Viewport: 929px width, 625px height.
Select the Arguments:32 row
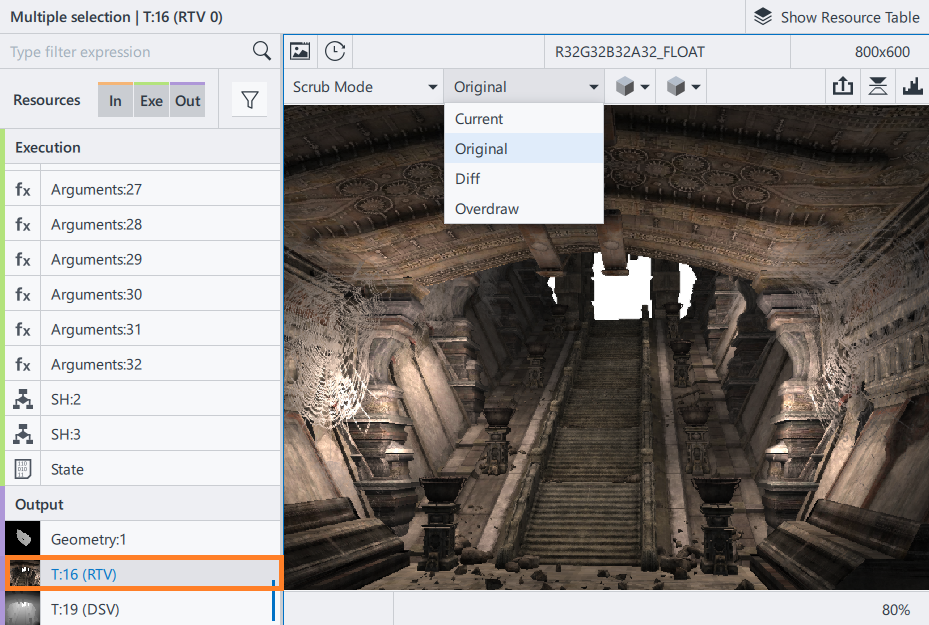(x=143, y=364)
